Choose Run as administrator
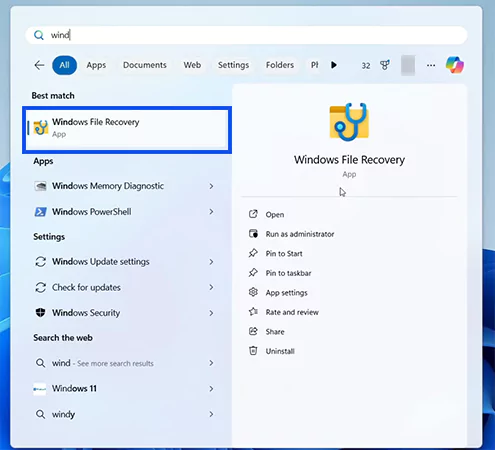Image resolution: width=495 pixels, height=450 pixels. 300,234
